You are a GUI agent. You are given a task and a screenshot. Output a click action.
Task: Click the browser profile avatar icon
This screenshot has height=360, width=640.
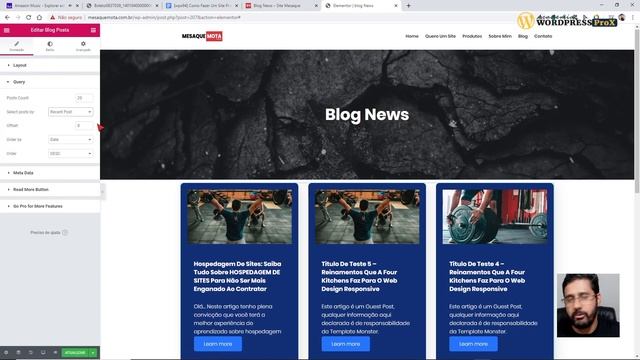(622, 18)
